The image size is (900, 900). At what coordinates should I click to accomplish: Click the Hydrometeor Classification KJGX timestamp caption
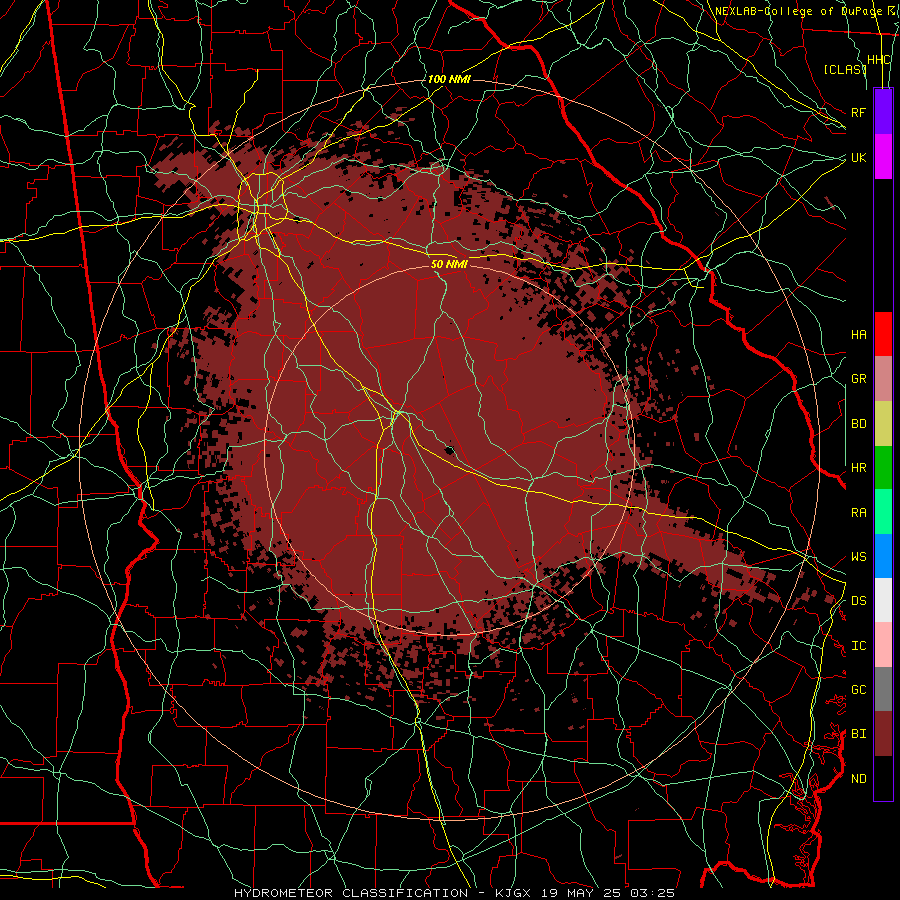(x=454, y=893)
